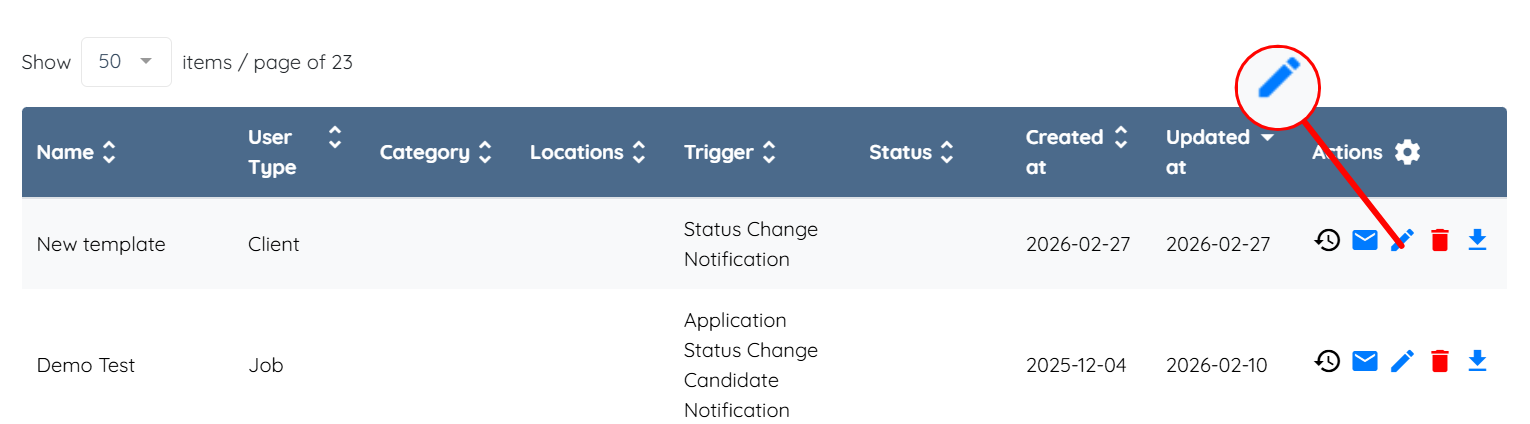This screenshot has height=424, width=1530.
Task: Delete Demo Test using trash icon
Action: point(1440,361)
